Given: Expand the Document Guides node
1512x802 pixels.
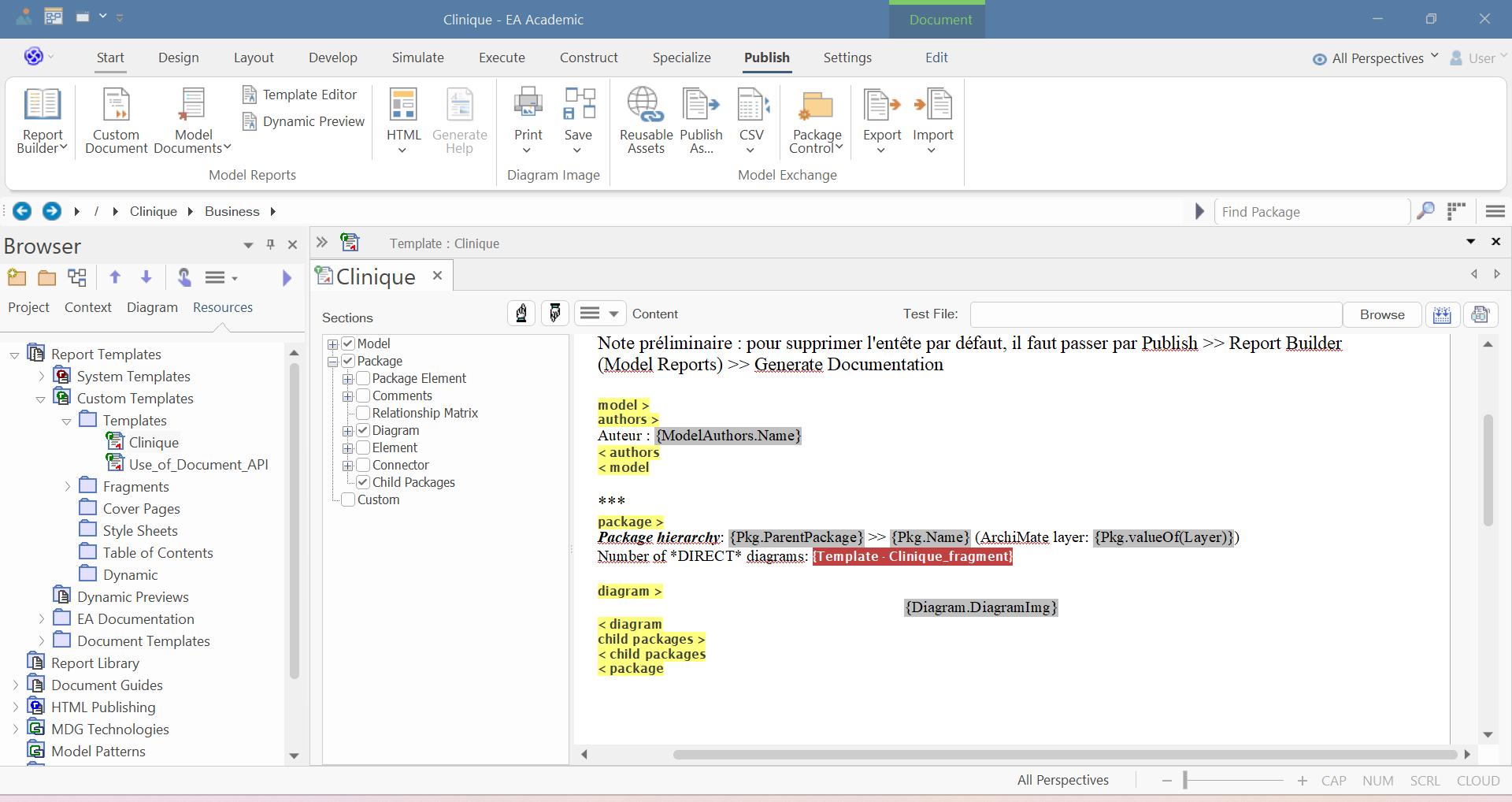Looking at the screenshot, I should pos(15,685).
